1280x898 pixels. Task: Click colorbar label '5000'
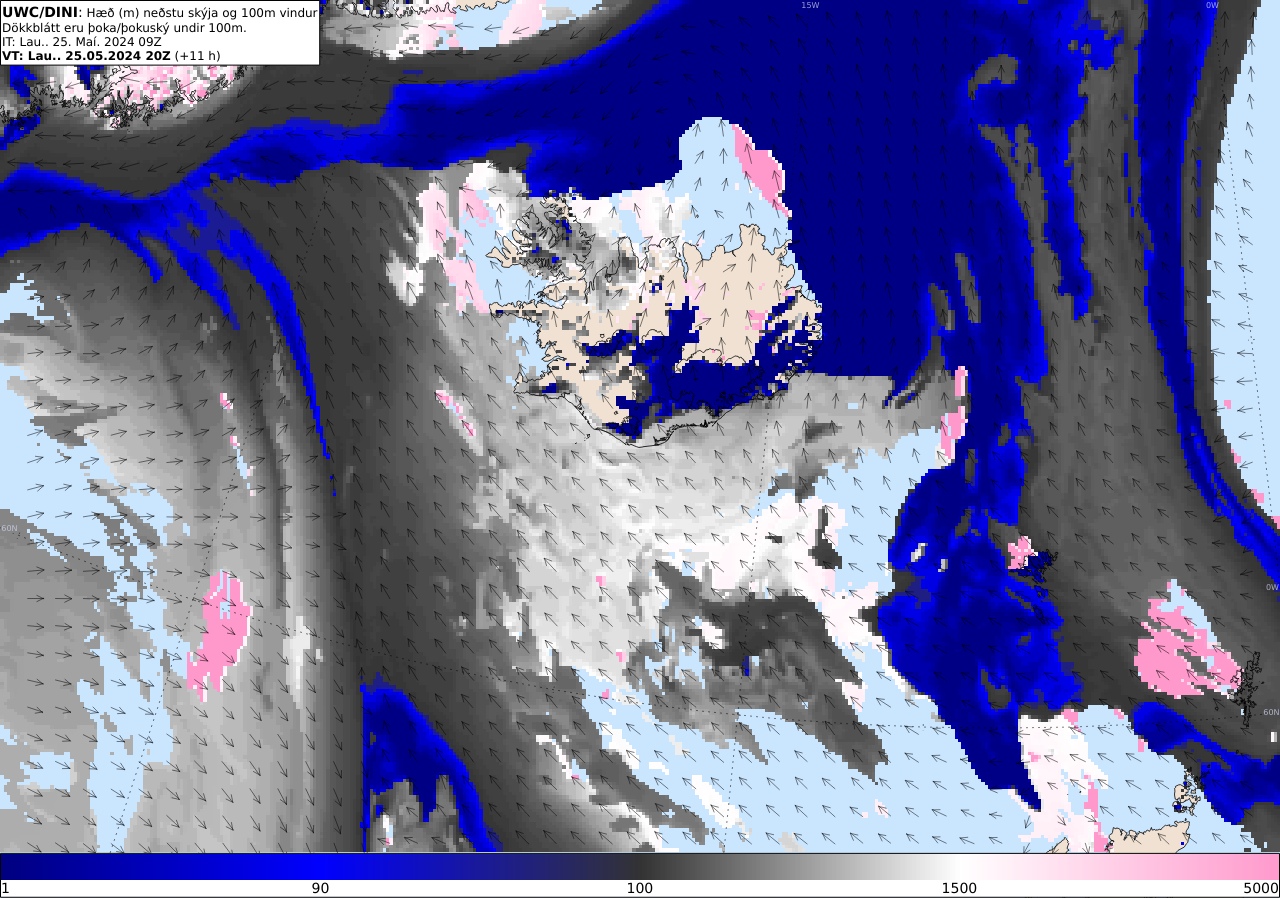tap(1260, 888)
